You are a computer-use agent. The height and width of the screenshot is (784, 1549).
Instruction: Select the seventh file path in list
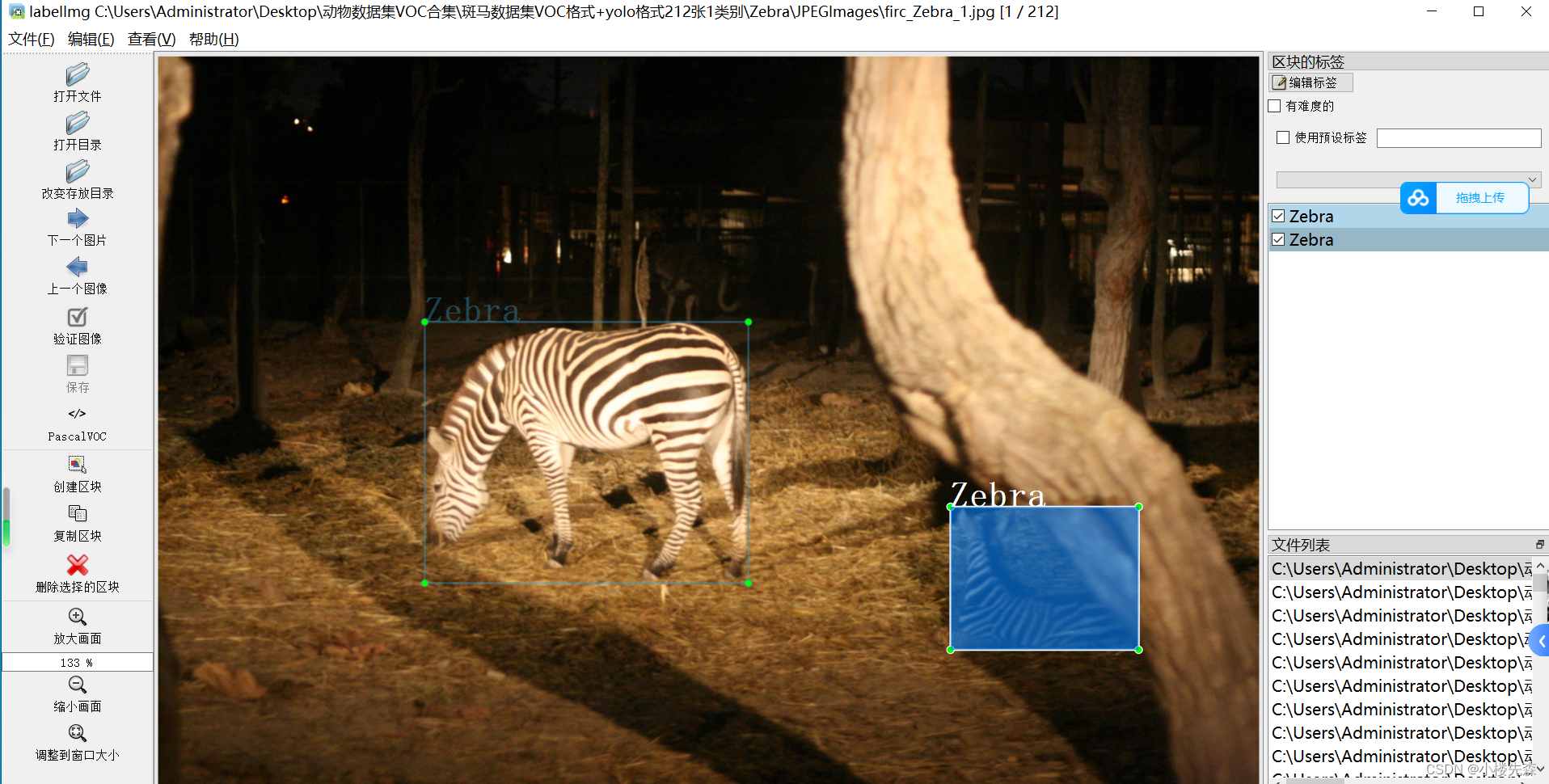[x=1401, y=710]
